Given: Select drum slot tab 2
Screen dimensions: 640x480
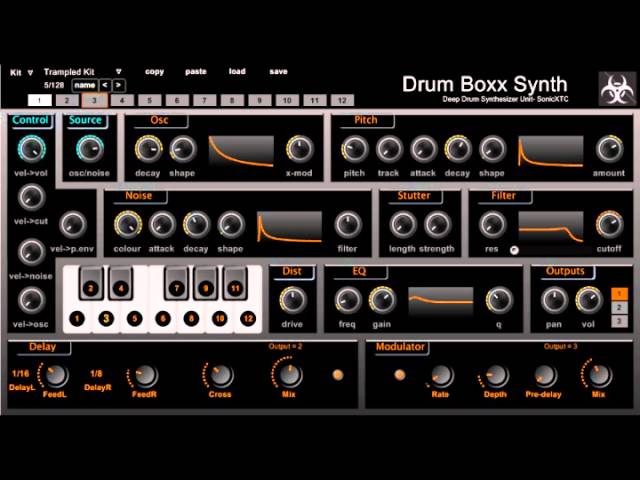Looking at the screenshot, I should coord(67,100).
